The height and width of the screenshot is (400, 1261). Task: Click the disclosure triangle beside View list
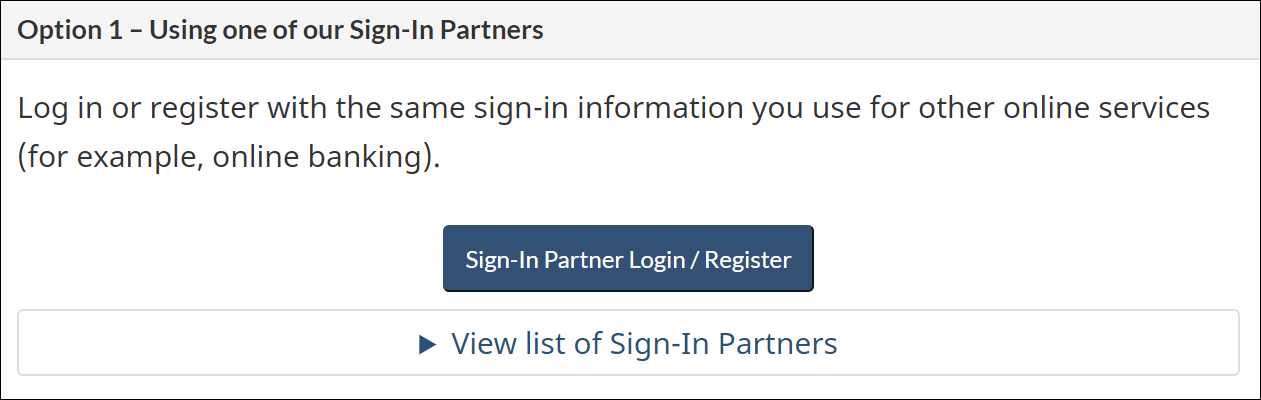click(x=428, y=345)
